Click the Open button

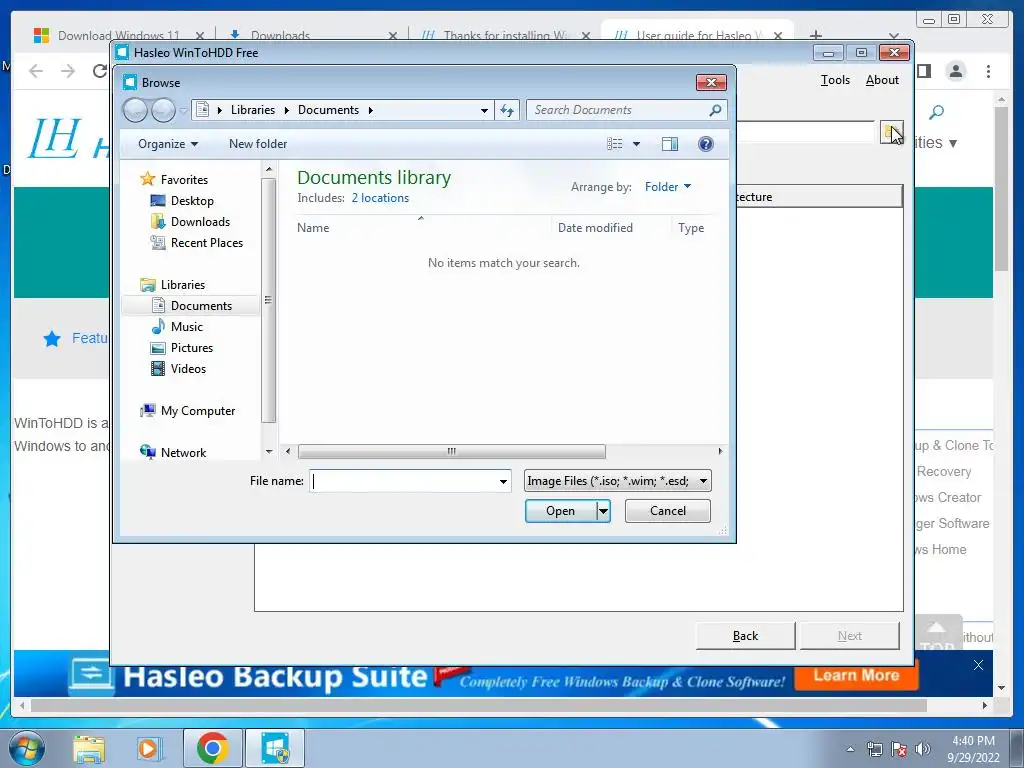click(561, 511)
